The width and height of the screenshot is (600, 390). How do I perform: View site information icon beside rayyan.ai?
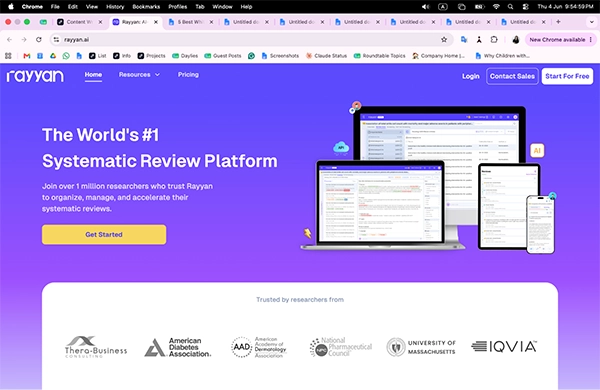tap(56, 39)
